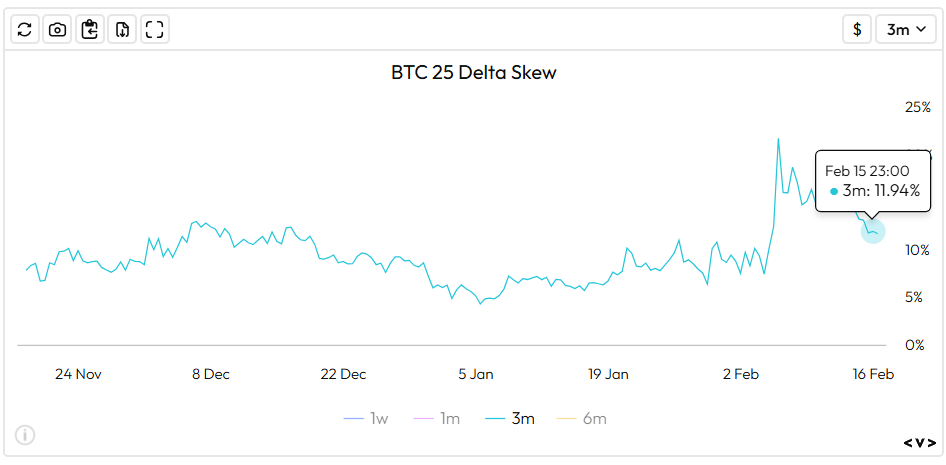Copy chart data with the clipboard icon
The height and width of the screenshot is (465, 946).
coord(90,29)
